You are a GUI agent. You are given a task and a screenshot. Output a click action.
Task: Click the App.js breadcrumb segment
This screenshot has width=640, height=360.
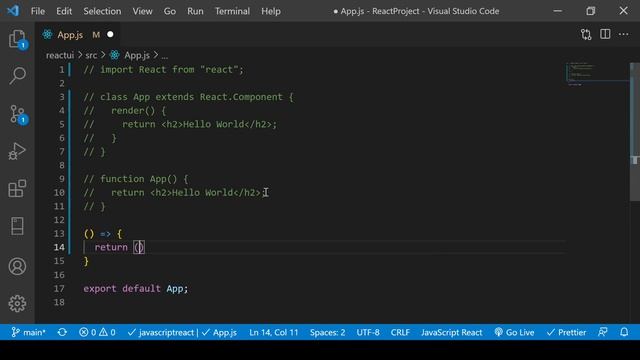coord(137,55)
